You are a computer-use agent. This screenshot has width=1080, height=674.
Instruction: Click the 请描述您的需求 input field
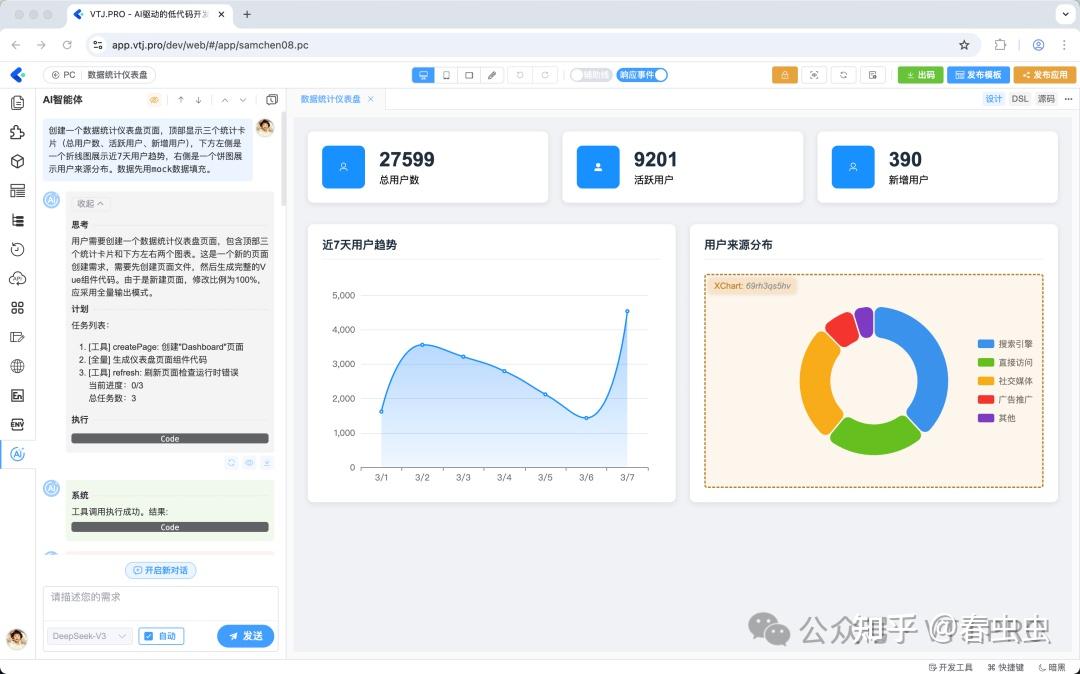(160, 603)
